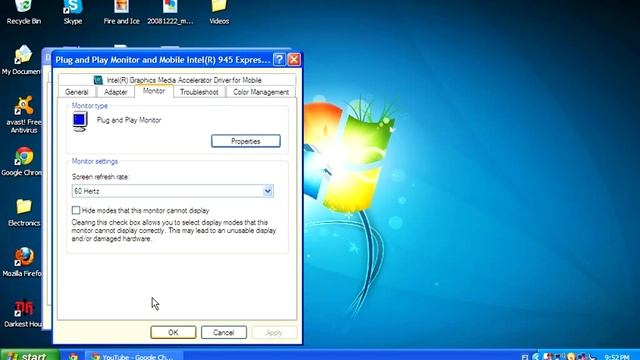Image resolution: width=640 pixels, height=360 pixels.
Task: Switch to the Troubleshoot tab
Action: 199,92
